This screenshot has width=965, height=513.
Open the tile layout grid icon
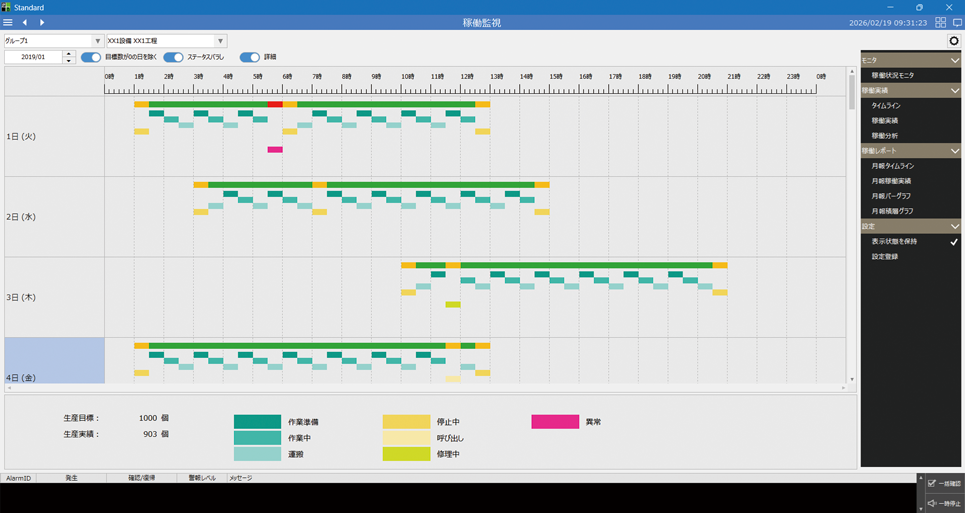(940, 22)
